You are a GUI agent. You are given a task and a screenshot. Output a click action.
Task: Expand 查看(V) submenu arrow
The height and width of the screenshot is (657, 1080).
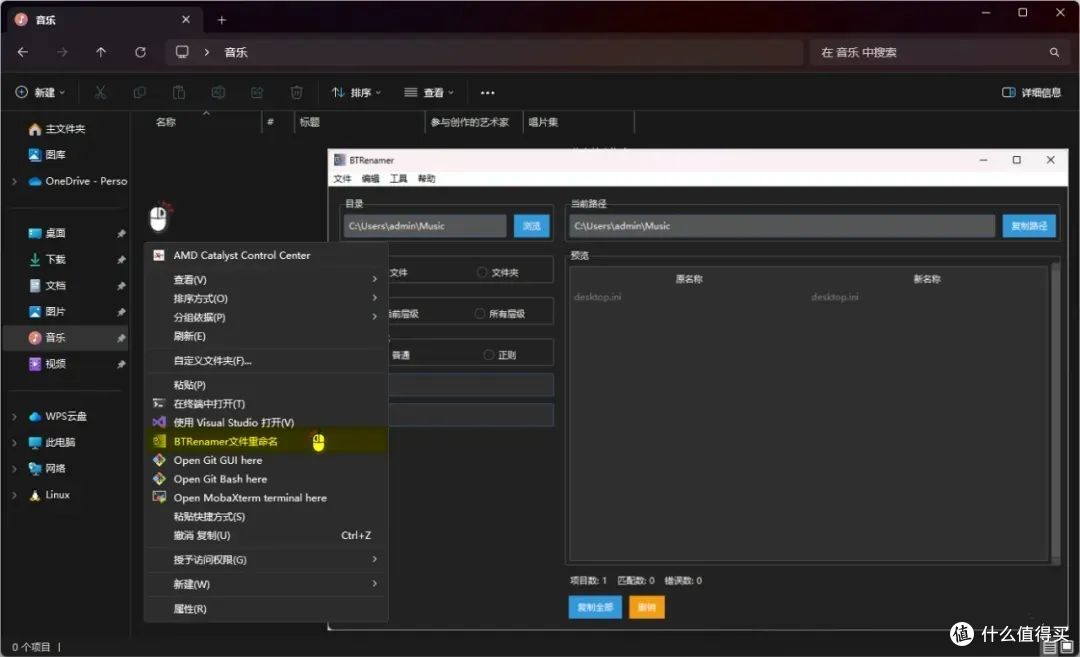tap(375, 279)
